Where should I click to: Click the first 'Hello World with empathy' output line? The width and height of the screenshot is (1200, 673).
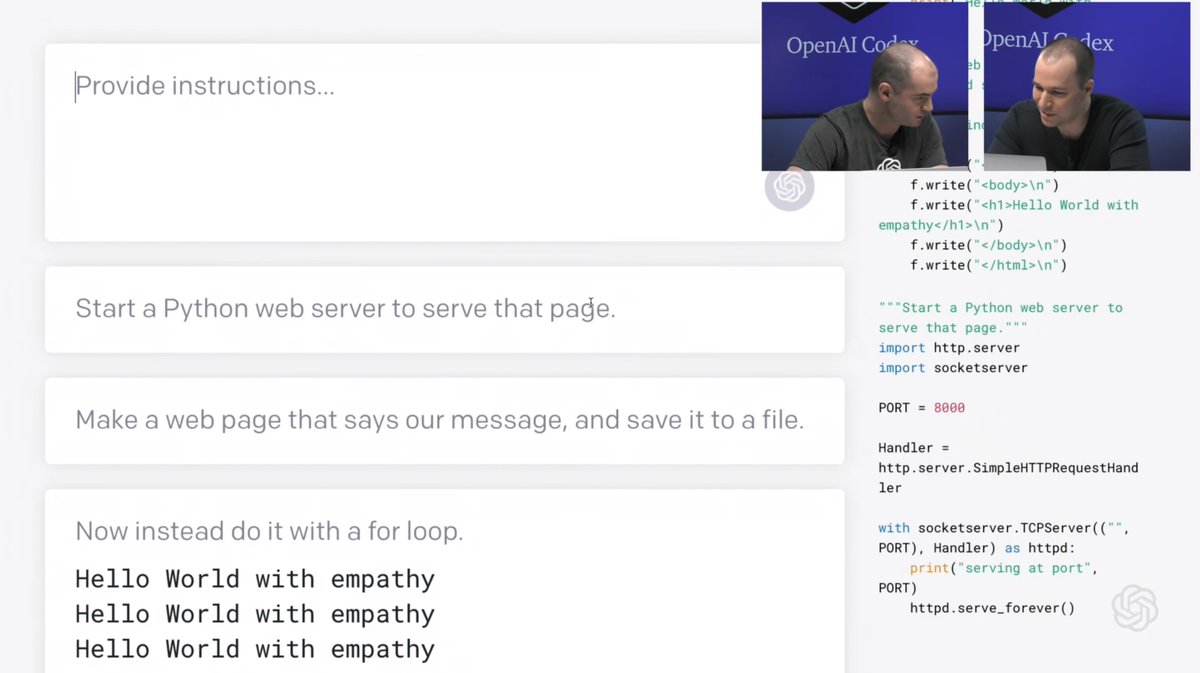pos(255,579)
